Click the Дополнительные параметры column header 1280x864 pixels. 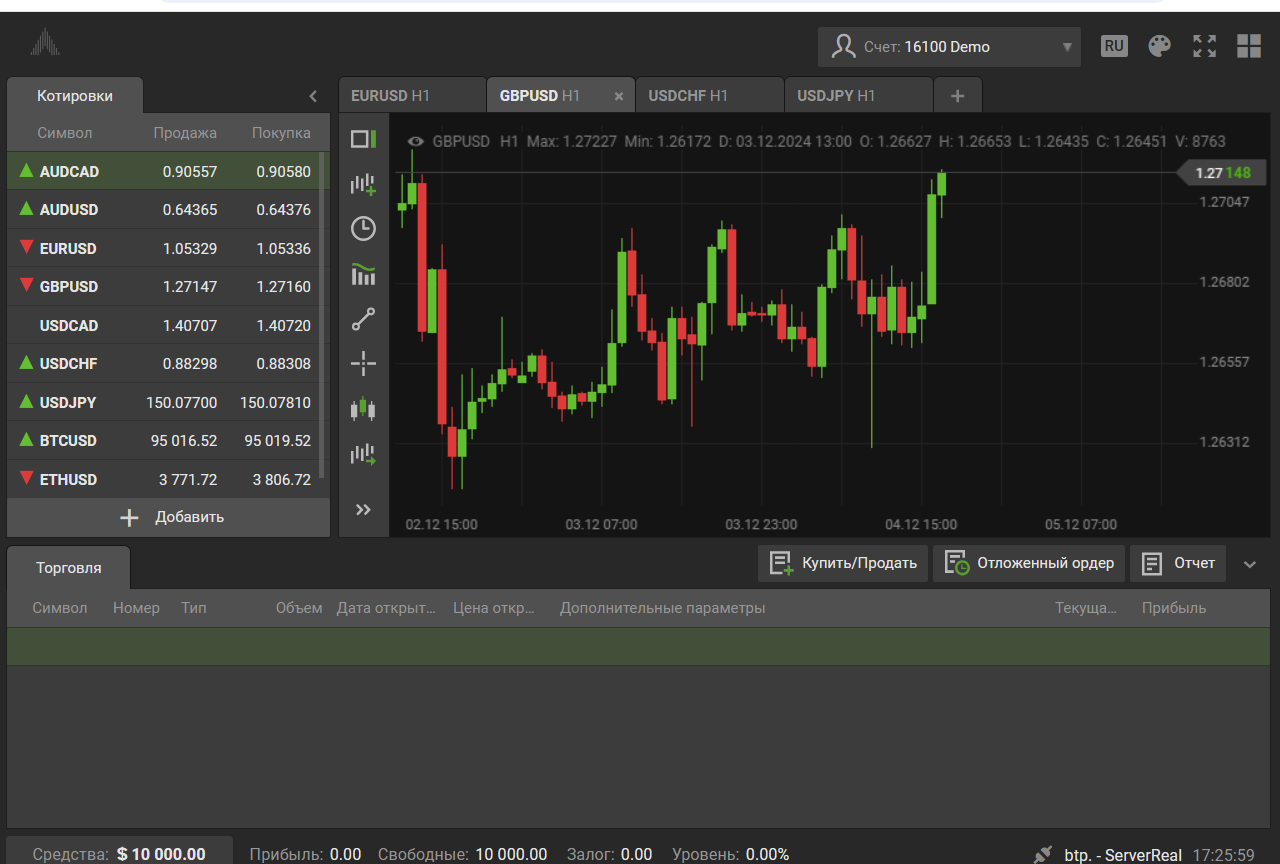(662, 608)
